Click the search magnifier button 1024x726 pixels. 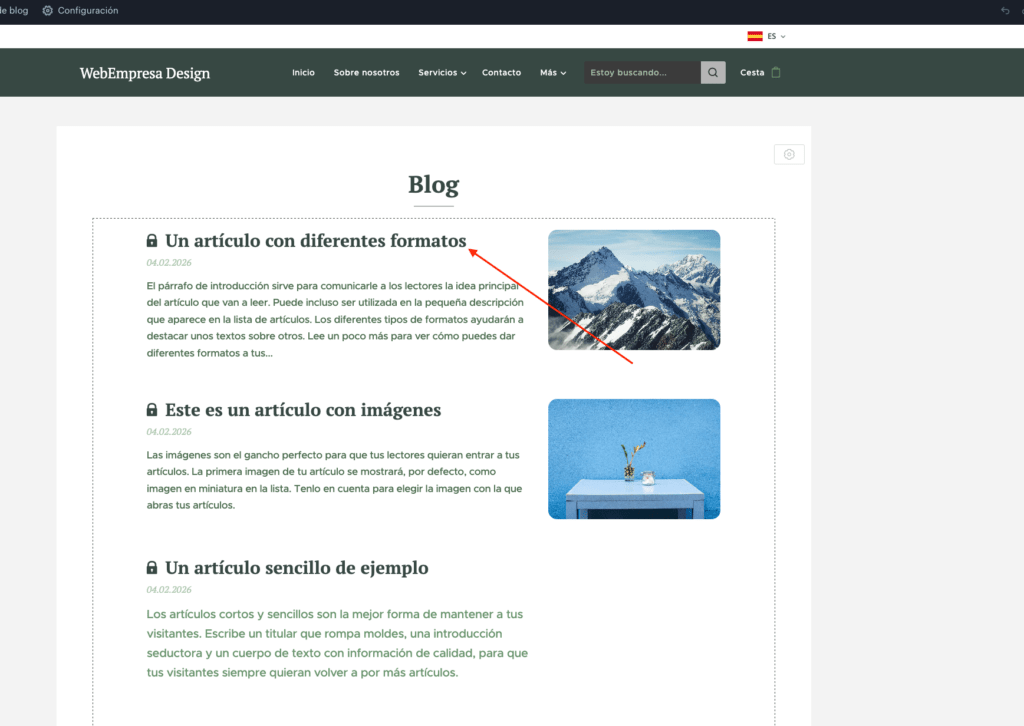(713, 72)
